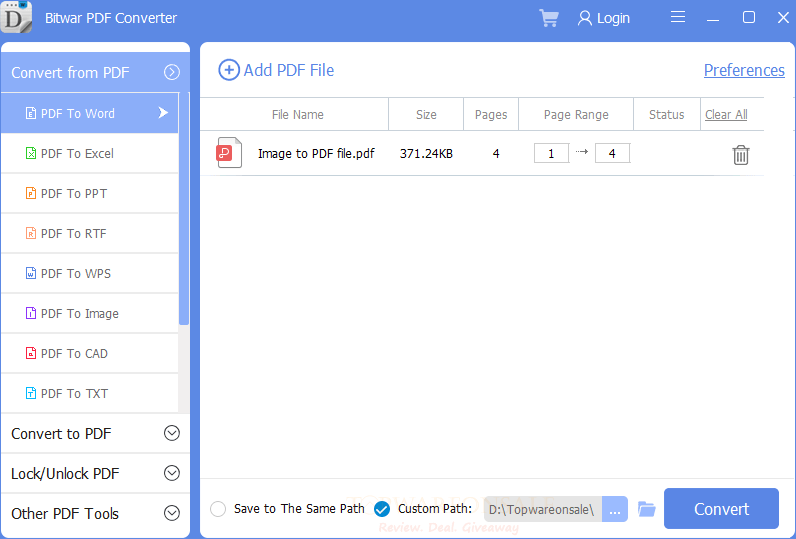Open the hamburger menu icon
The height and width of the screenshot is (539, 796).
[678, 17]
